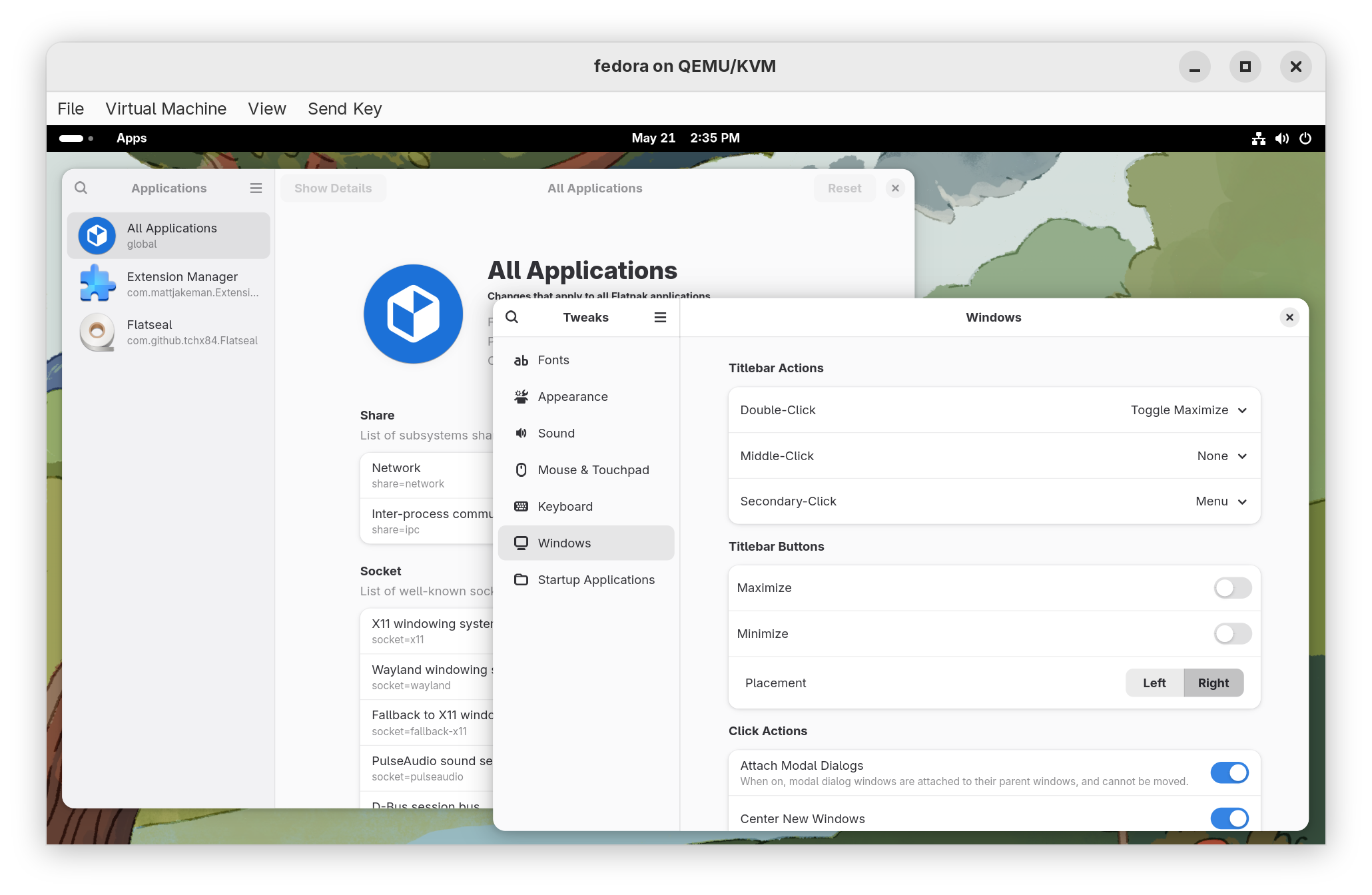Select Fonts in the Tweaks sidebar
1372x895 pixels.
point(586,360)
